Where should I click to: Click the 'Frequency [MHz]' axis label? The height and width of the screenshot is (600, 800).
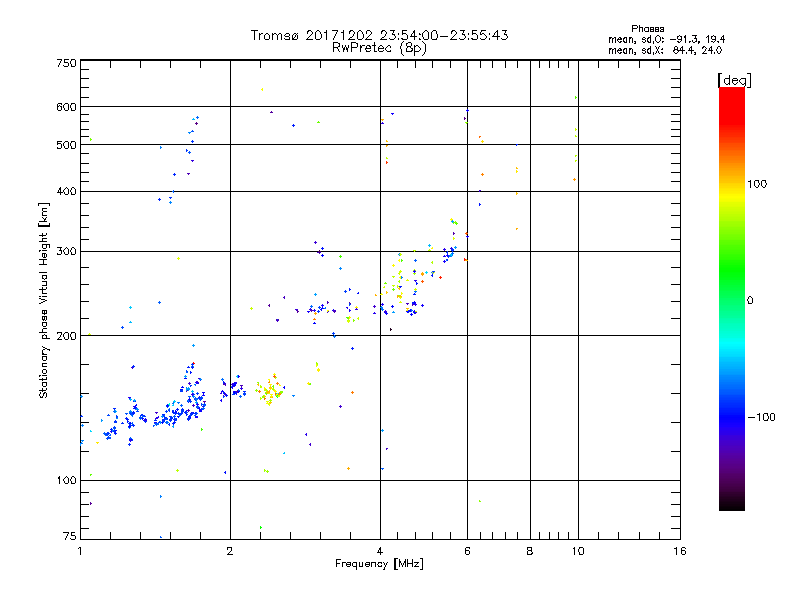tap(379, 564)
